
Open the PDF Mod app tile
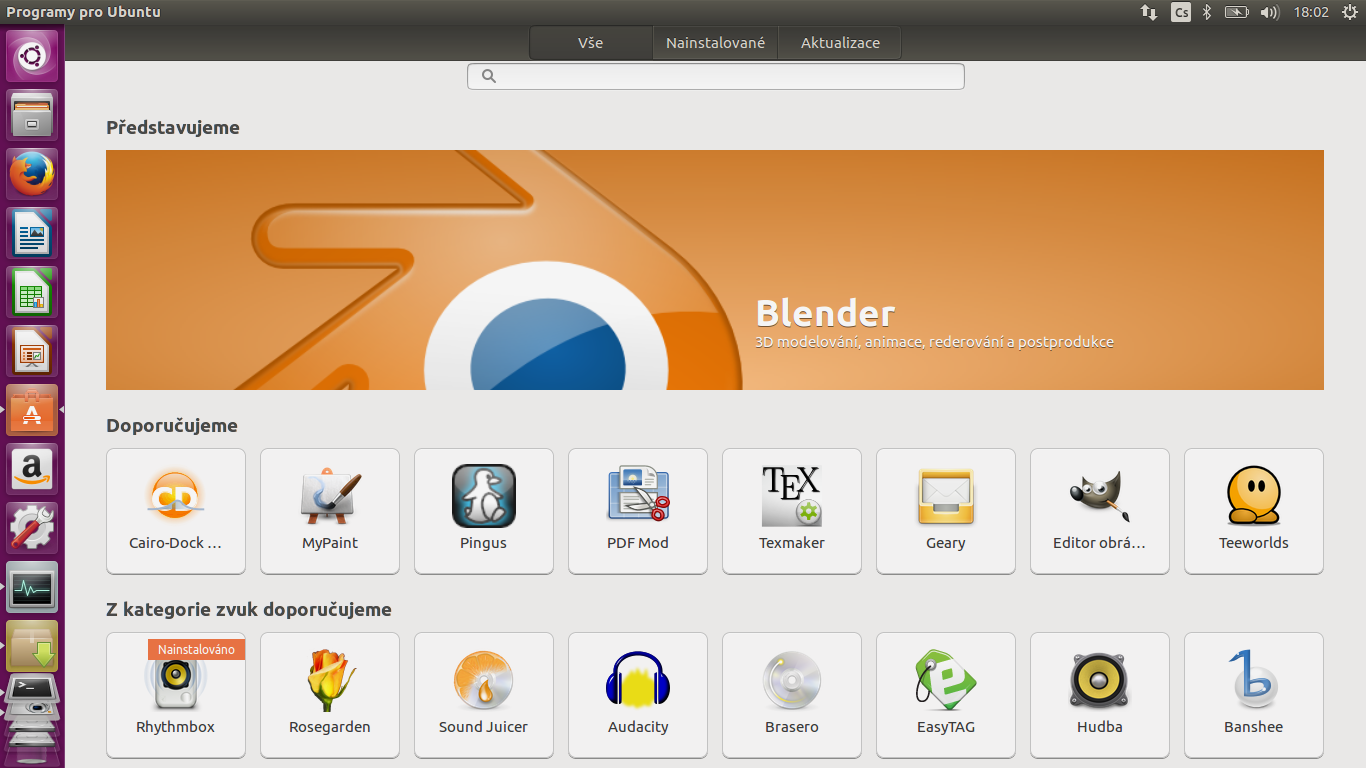click(x=638, y=511)
